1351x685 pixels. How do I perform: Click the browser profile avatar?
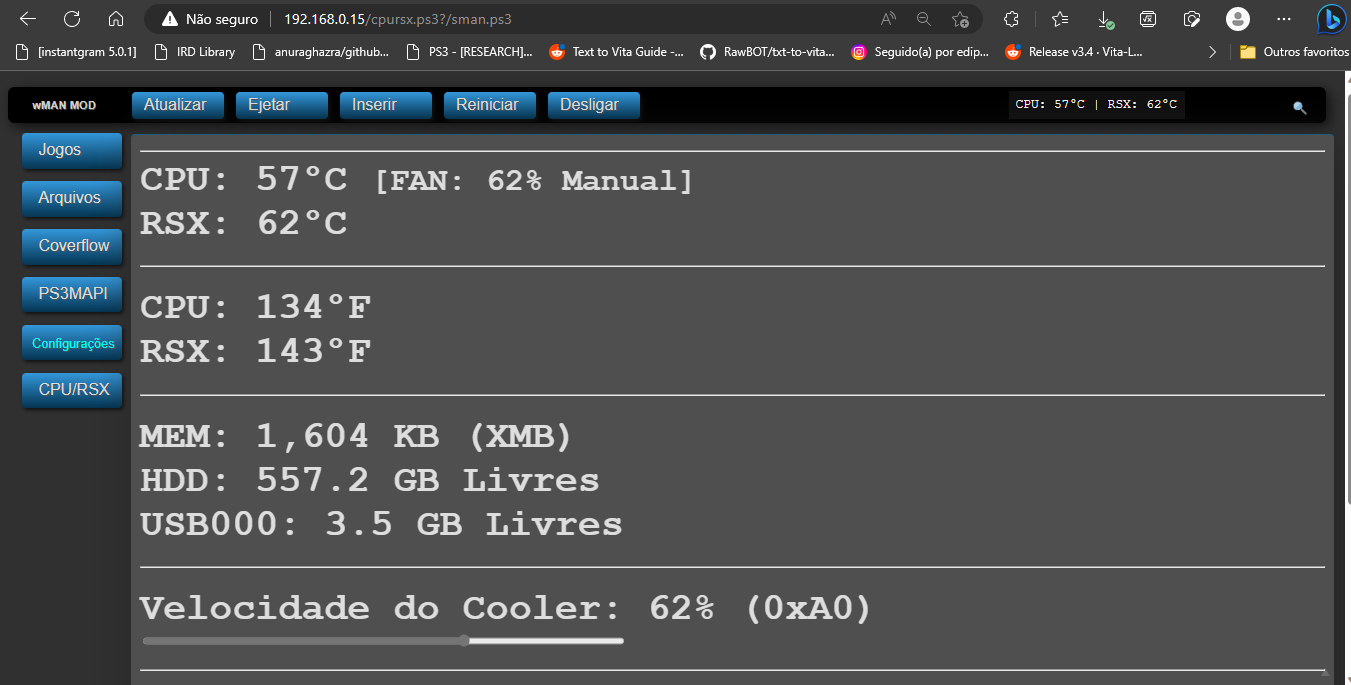1237,18
